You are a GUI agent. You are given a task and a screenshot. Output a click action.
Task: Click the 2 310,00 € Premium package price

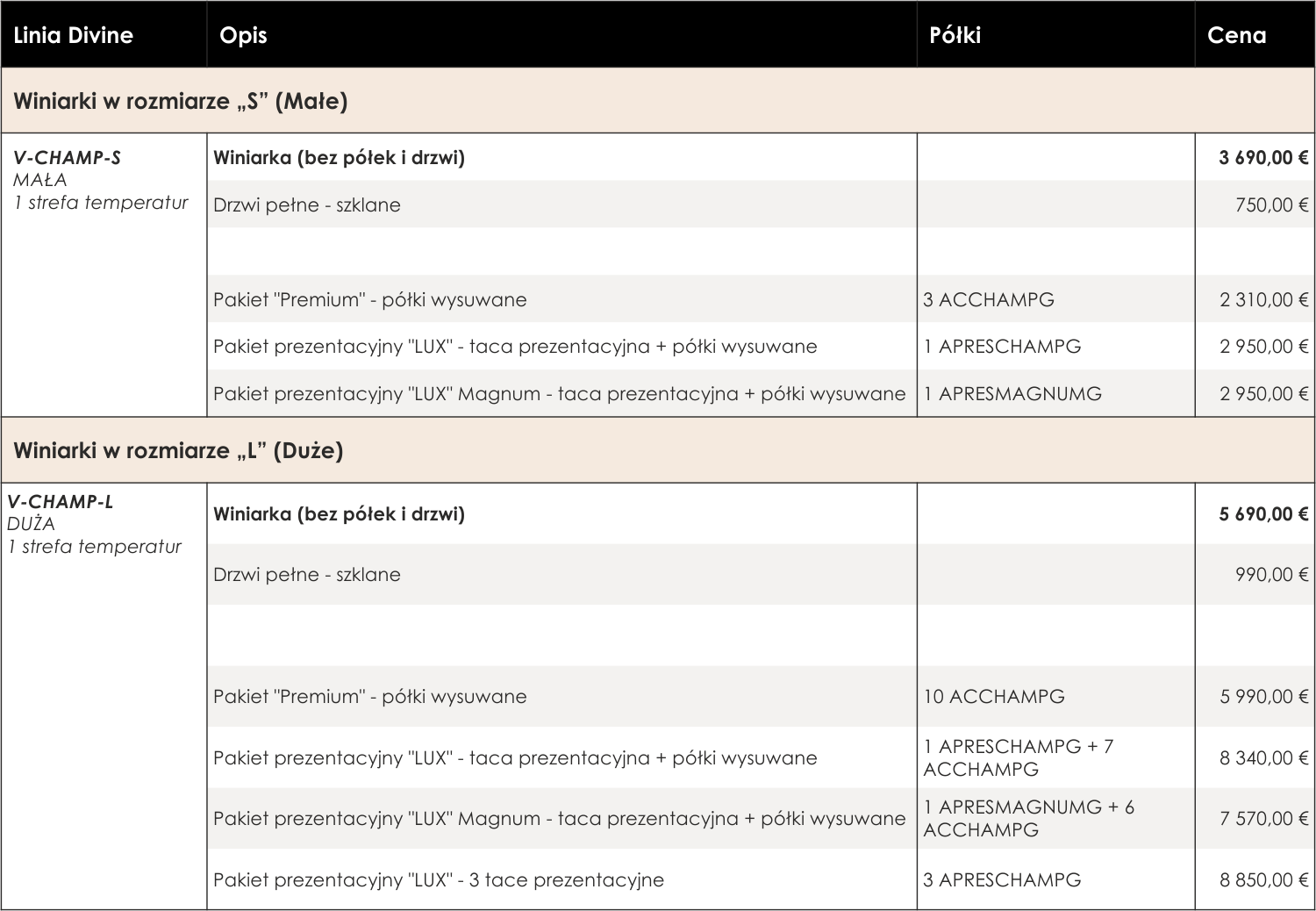[x=1263, y=300]
